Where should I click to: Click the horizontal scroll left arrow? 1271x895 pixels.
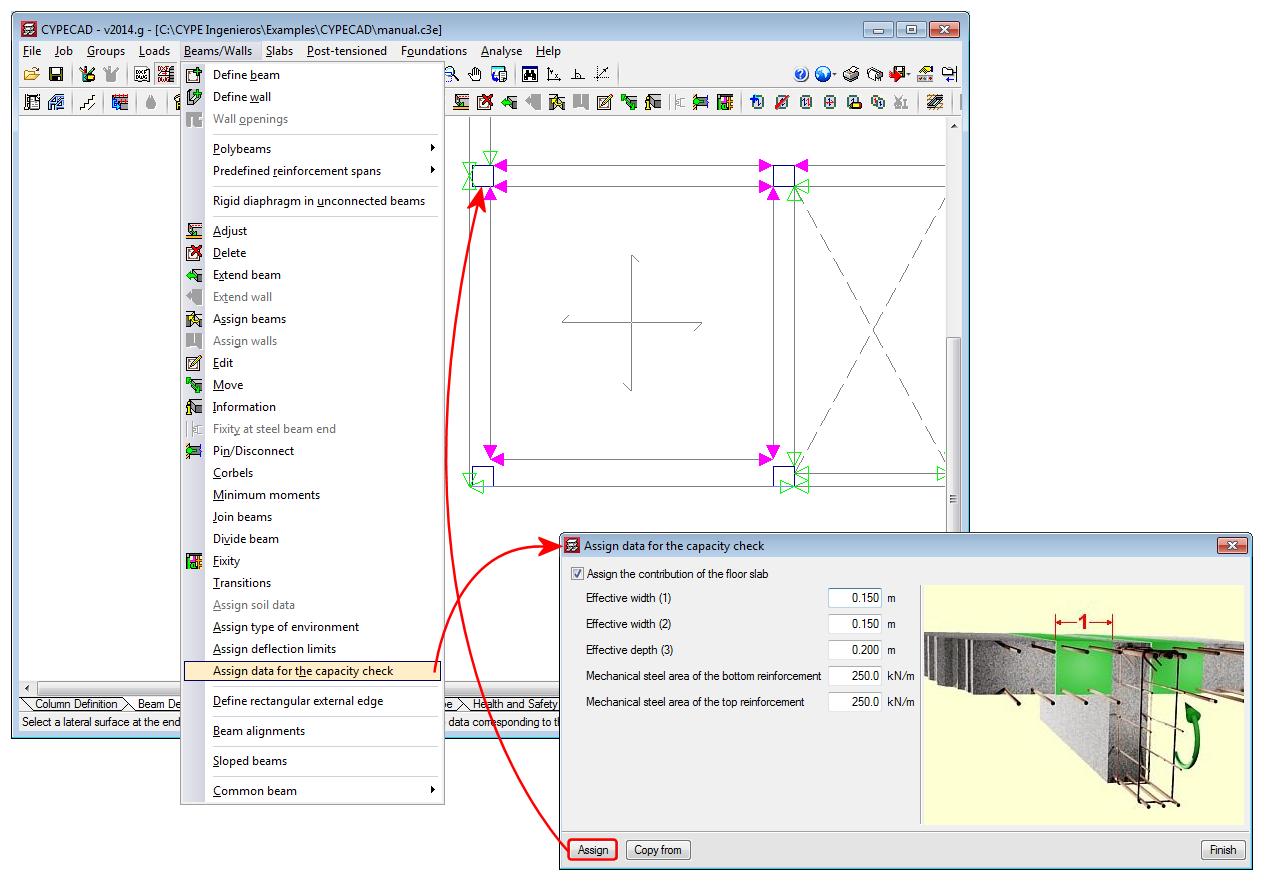pyautogui.click(x=27, y=688)
